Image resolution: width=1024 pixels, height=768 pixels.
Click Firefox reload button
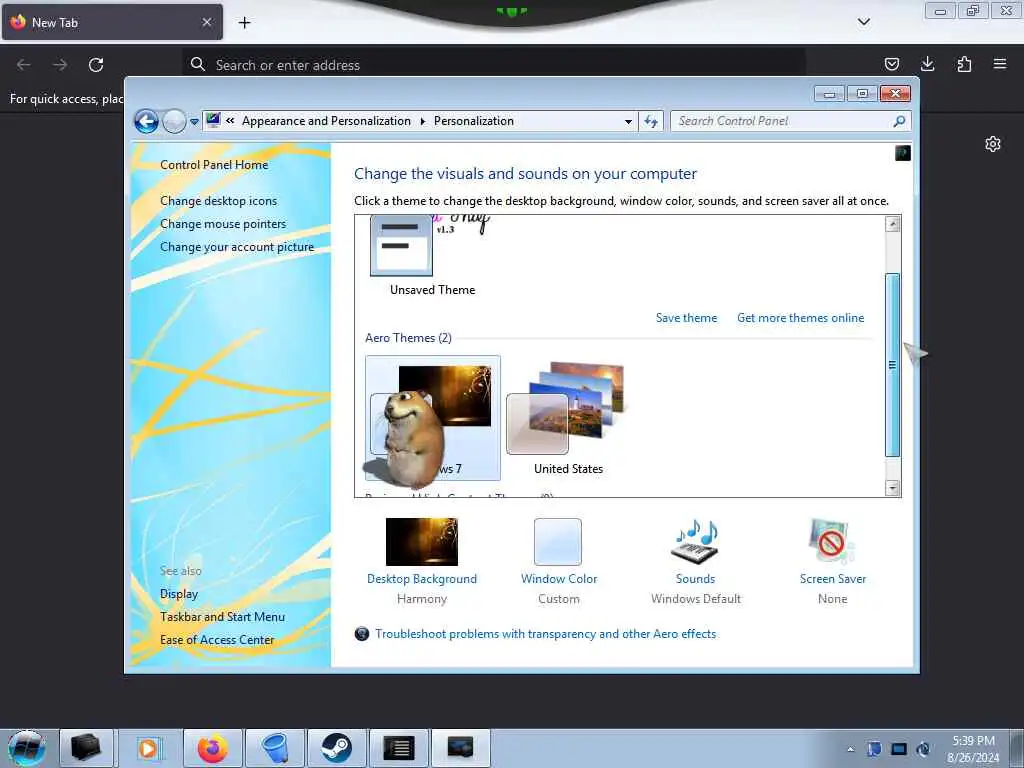pos(96,65)
